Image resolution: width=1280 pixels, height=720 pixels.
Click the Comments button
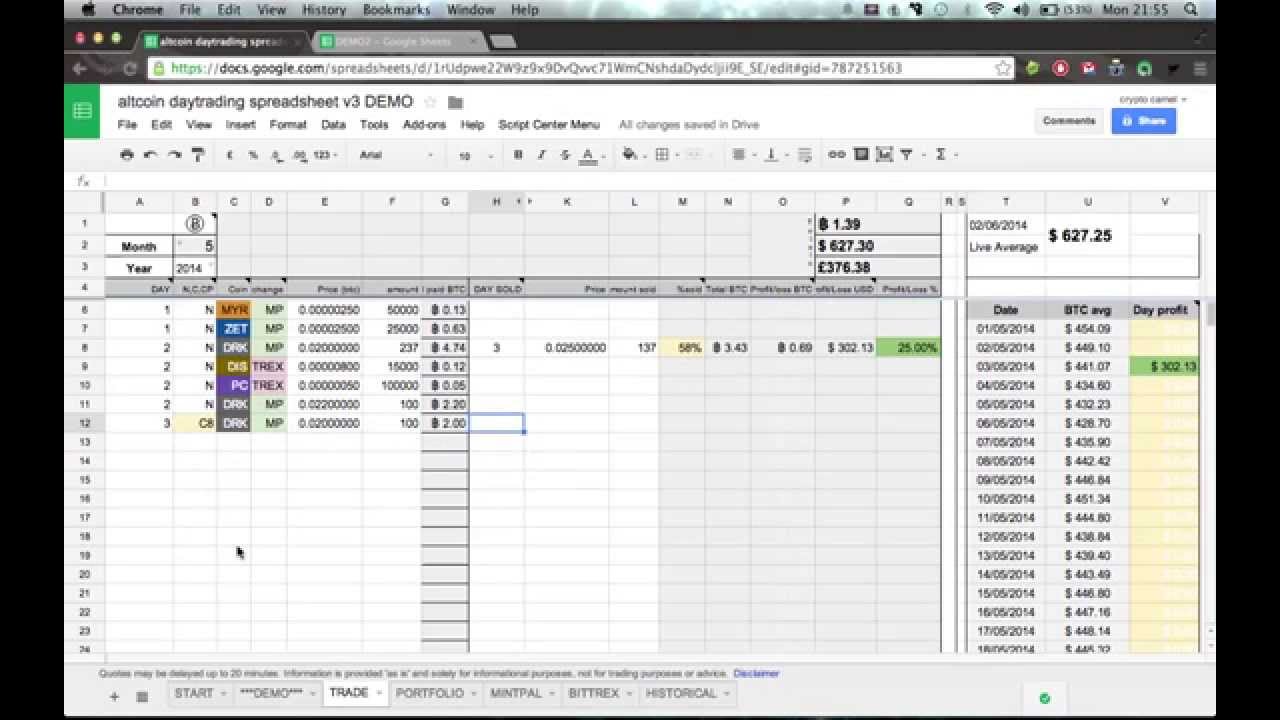click(1069, 120)
